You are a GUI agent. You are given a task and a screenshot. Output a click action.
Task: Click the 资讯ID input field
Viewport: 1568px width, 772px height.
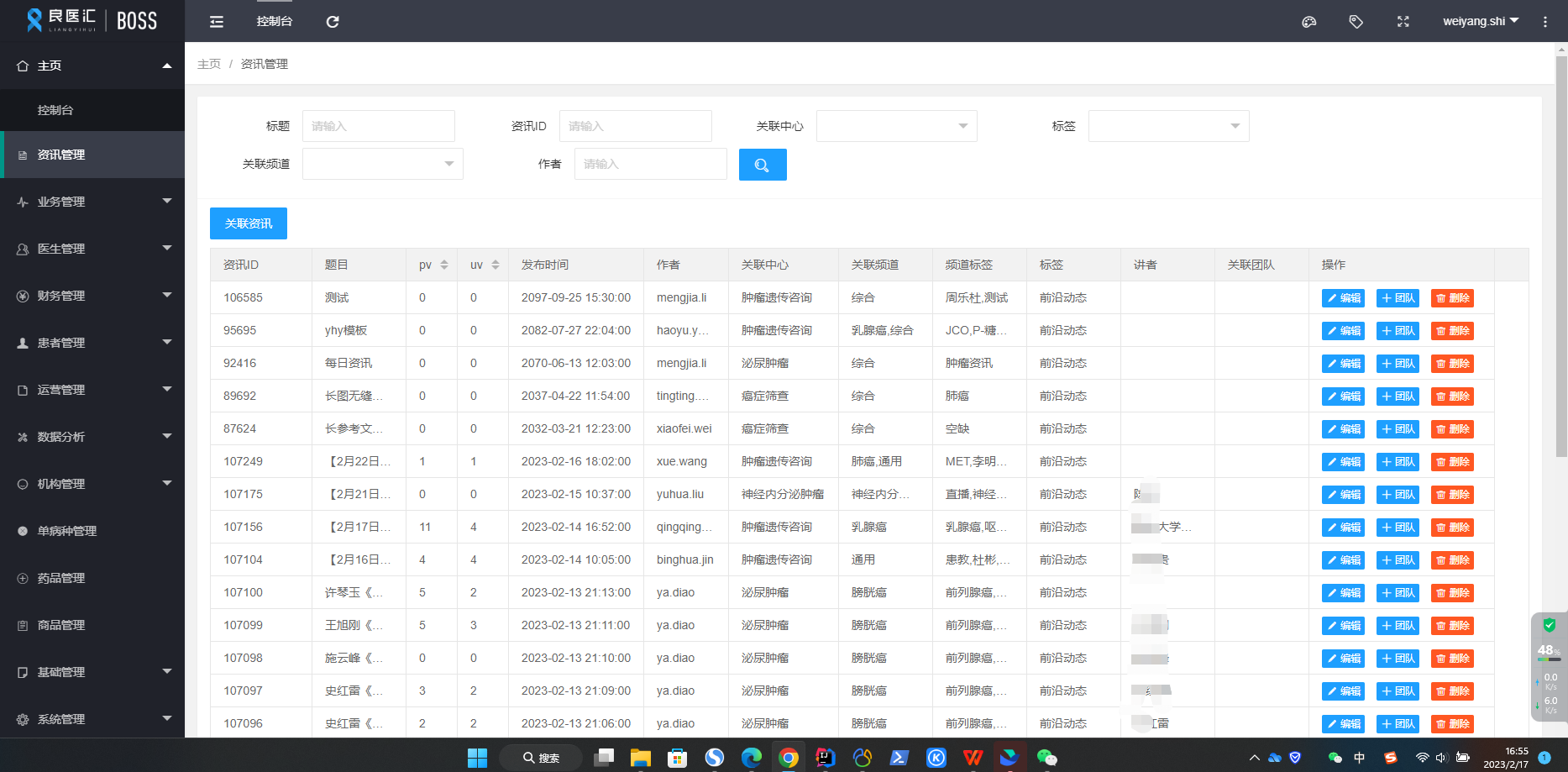point(636,126)
